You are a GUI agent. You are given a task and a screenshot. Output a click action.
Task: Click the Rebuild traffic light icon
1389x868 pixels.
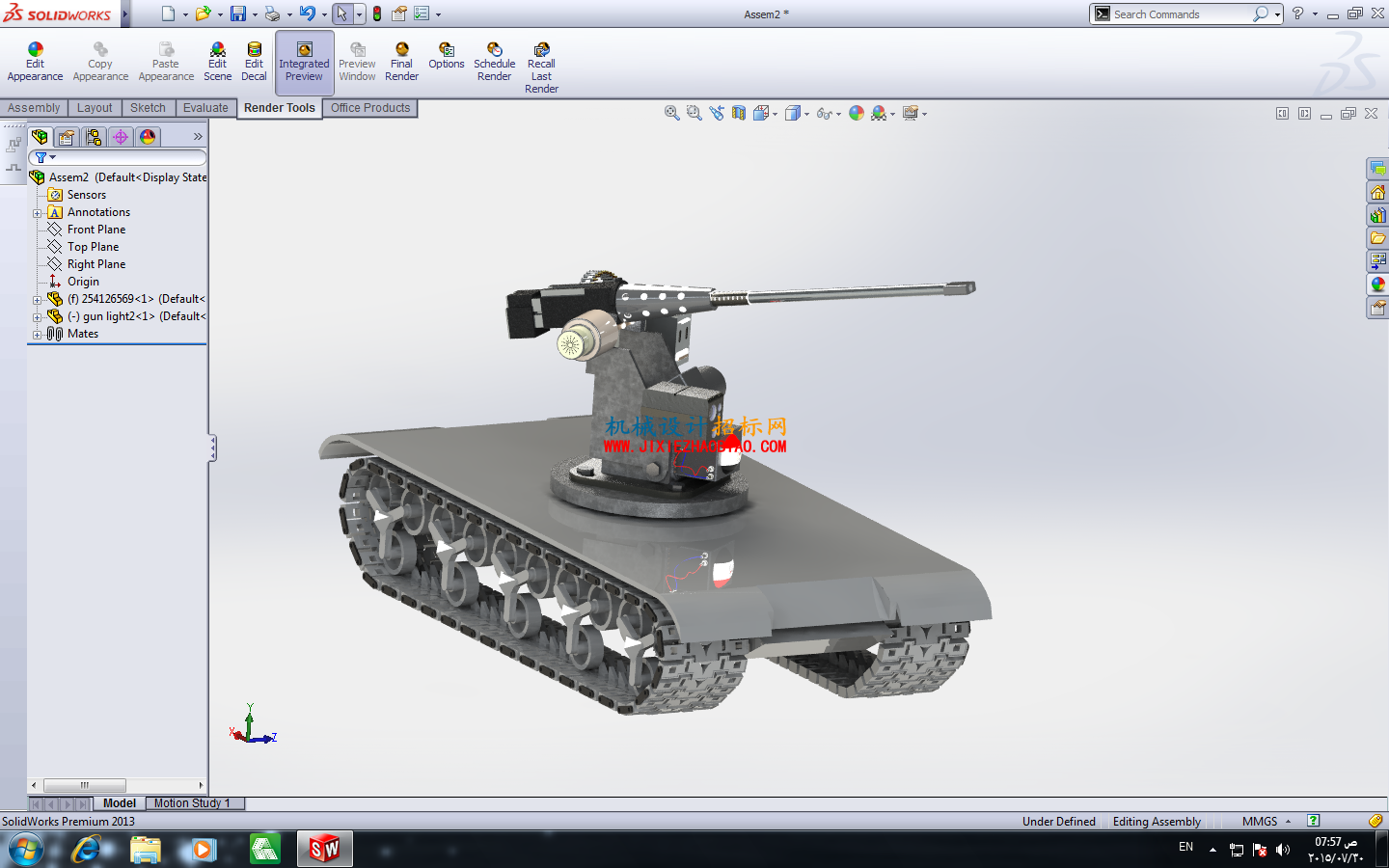point(377,14)
